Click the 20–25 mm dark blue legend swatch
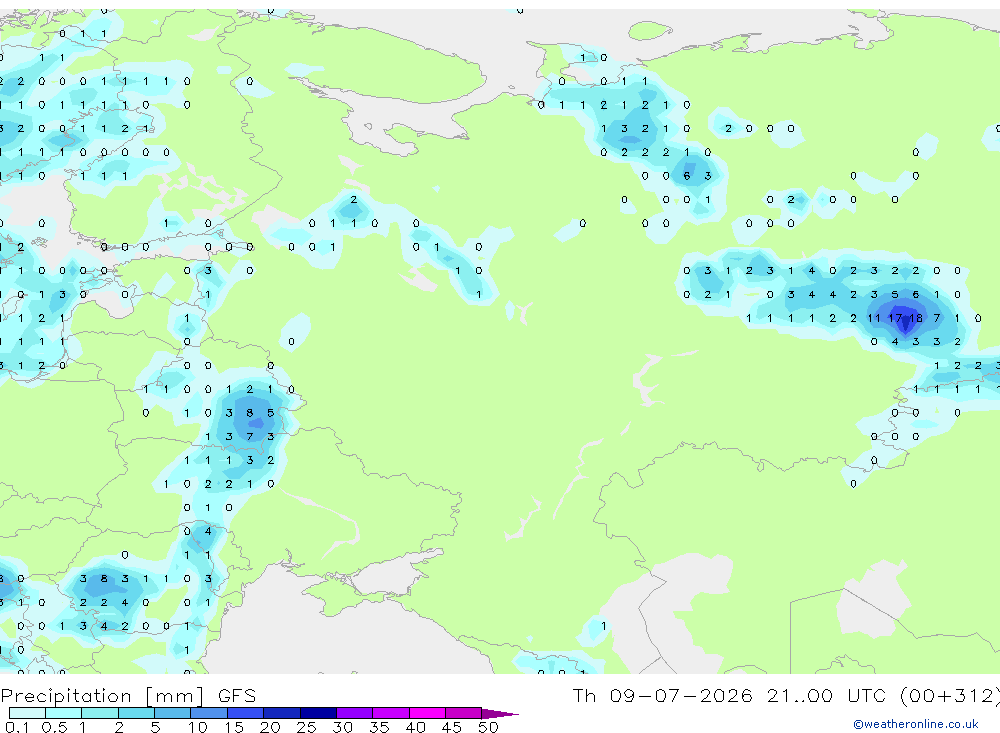Screen dimensions: 1000x733 (x=281, y=713)
